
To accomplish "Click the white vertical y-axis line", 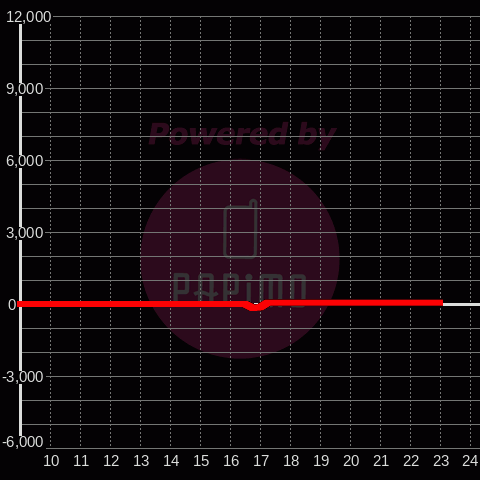I will [x=21, y=230].
